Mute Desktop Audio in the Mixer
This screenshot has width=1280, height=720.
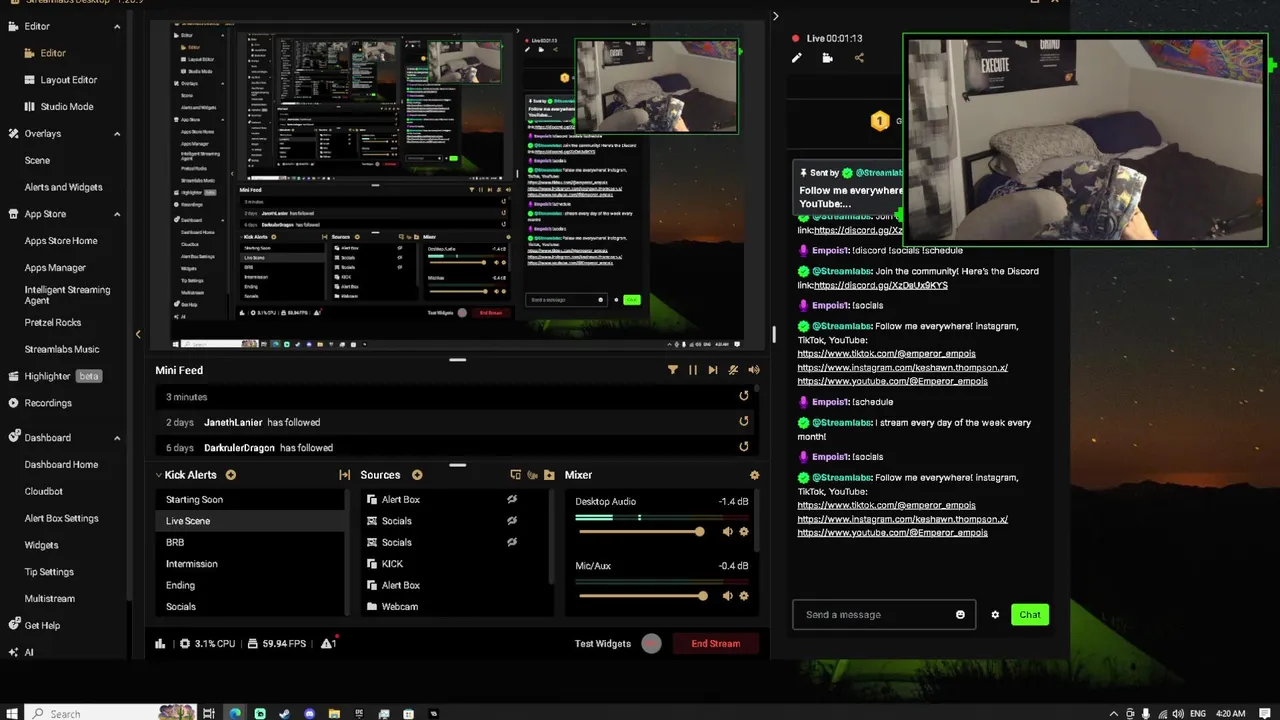coord(727,532)
